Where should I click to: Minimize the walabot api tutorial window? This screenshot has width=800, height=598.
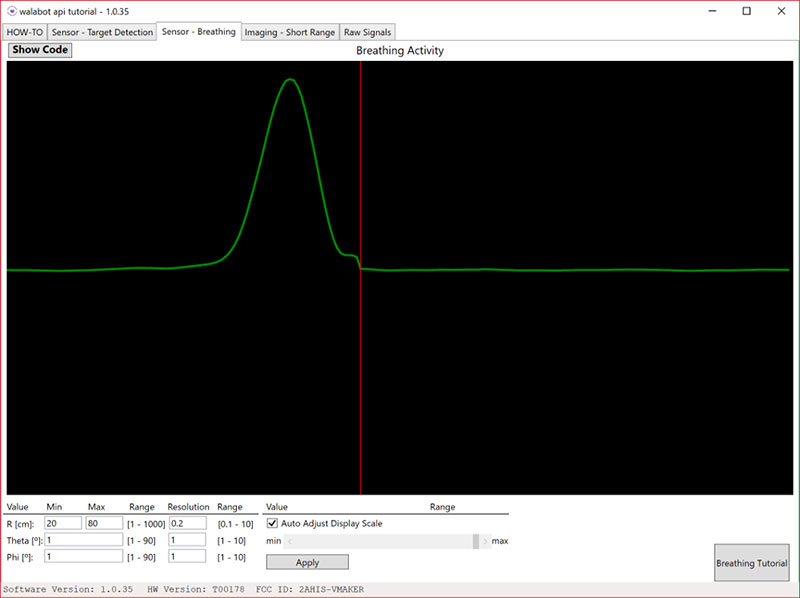coord(713,11)
